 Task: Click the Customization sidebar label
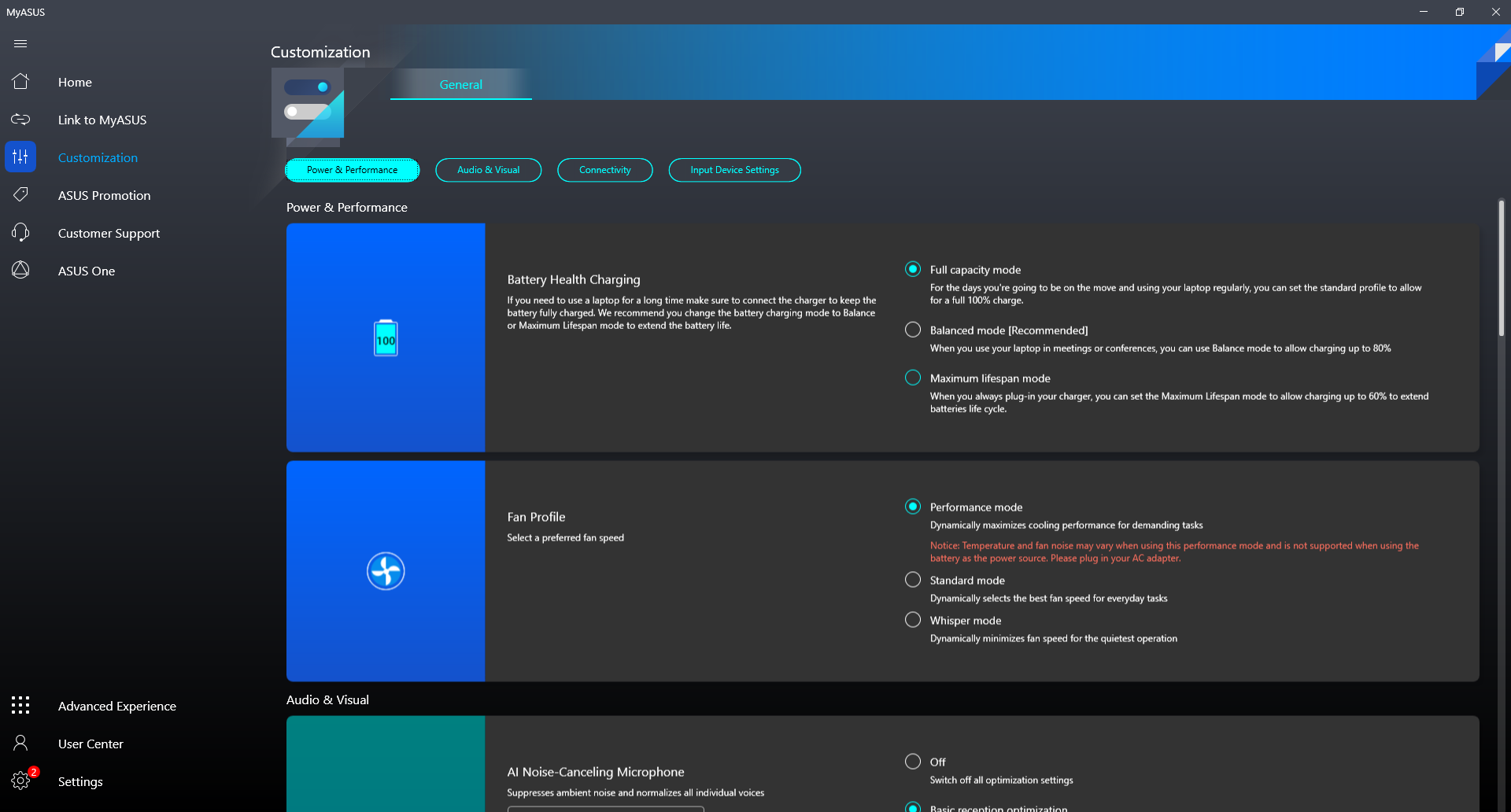tap(98, 157)
